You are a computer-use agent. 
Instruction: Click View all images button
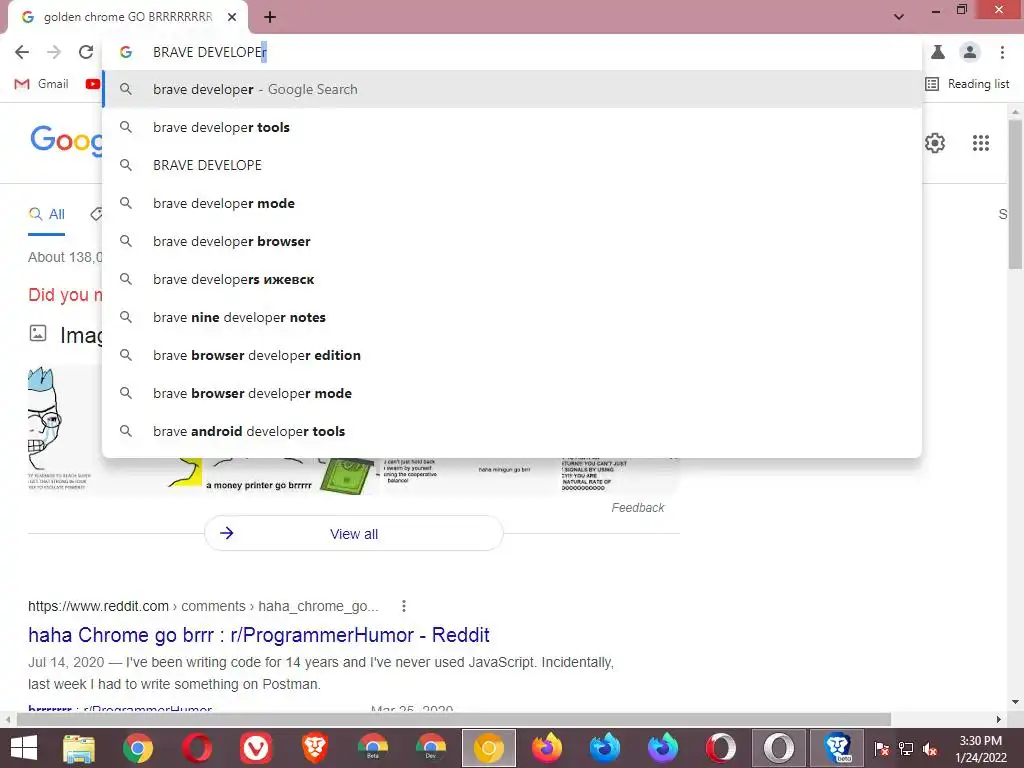point(353,534)
